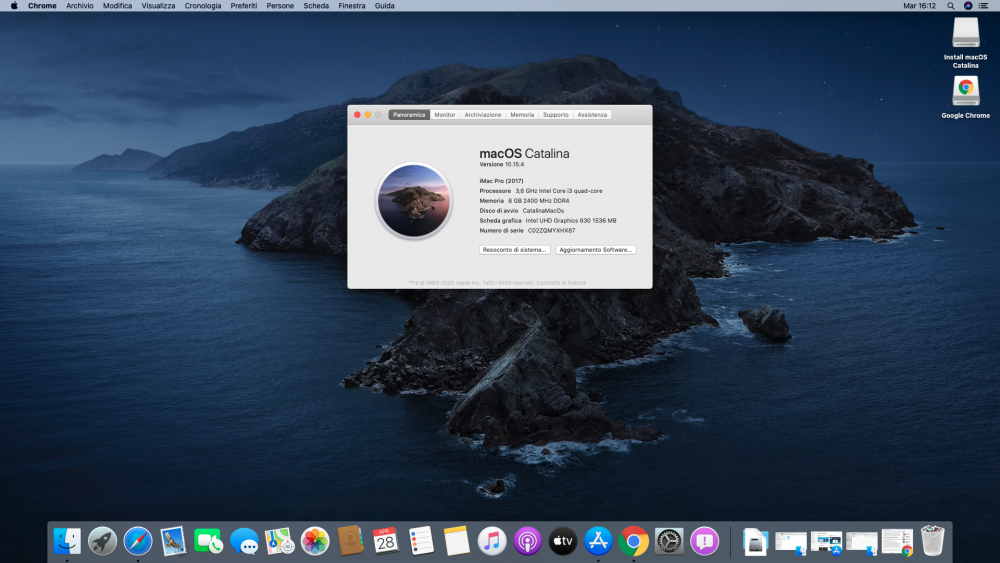
Task: Click the Mar 16:12 clock
Action: coord(919,6)
